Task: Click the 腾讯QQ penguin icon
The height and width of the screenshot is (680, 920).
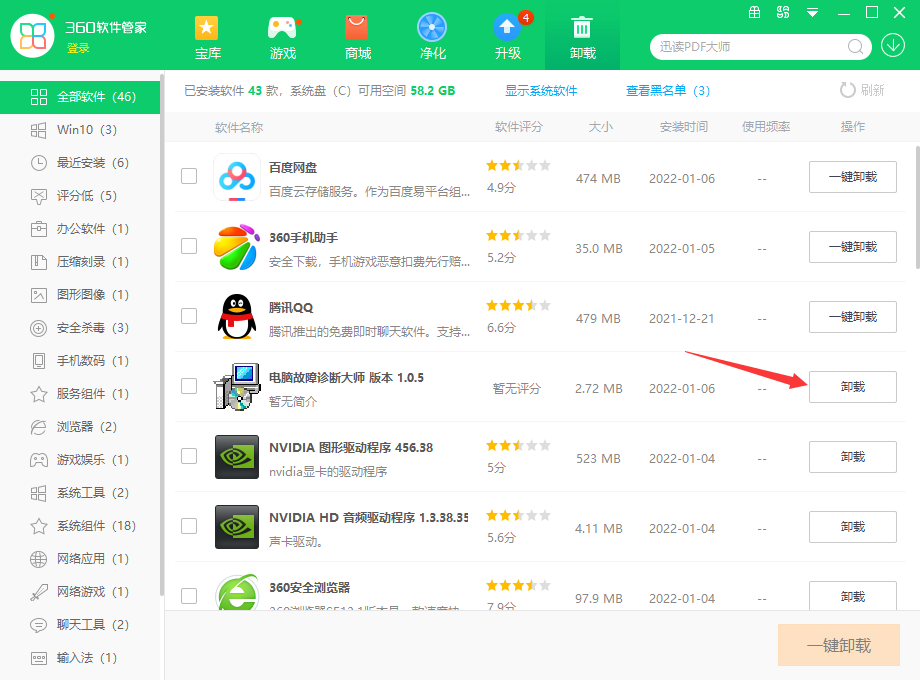Action: (236, 316)
